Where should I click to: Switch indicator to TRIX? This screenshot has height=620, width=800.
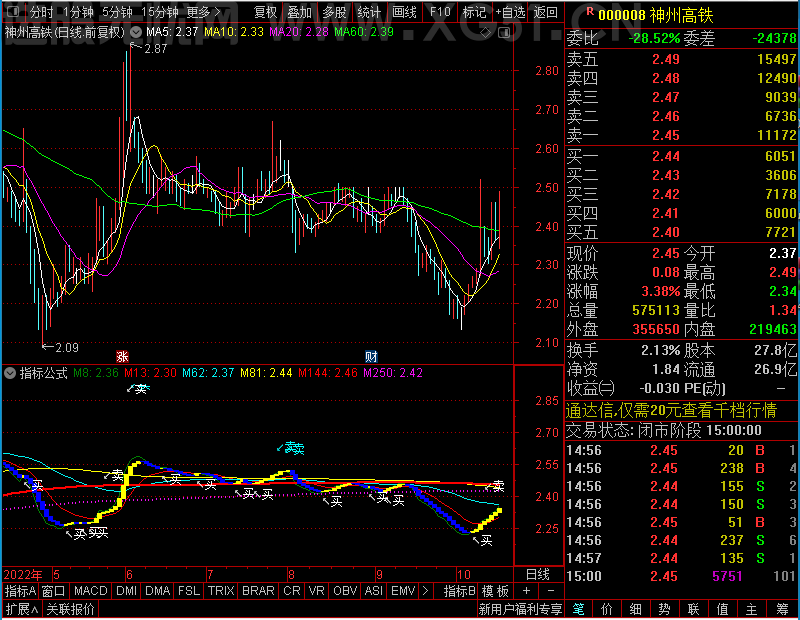(x=221, y=591)
